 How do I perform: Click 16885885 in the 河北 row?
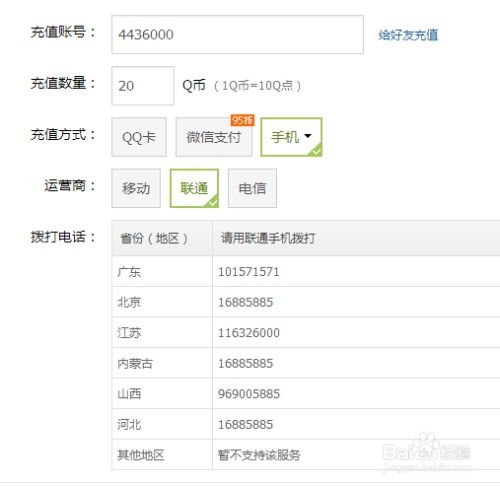point(246,425)
